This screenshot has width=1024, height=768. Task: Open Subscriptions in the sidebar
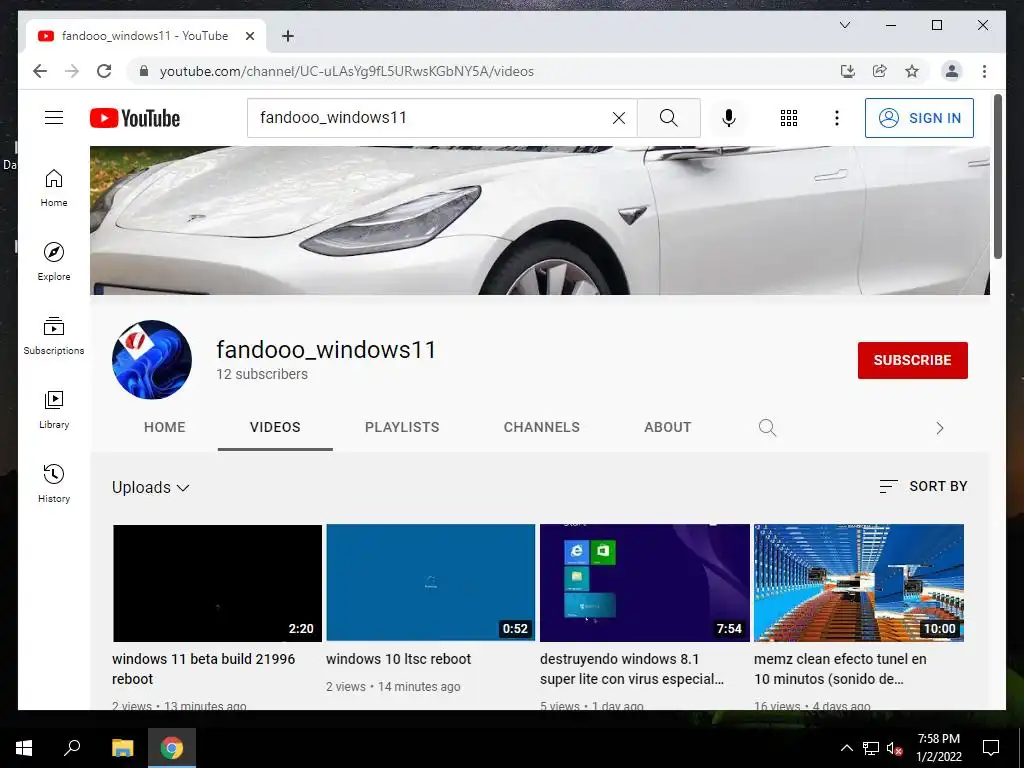pyautogui.click(x=54, y=336)
